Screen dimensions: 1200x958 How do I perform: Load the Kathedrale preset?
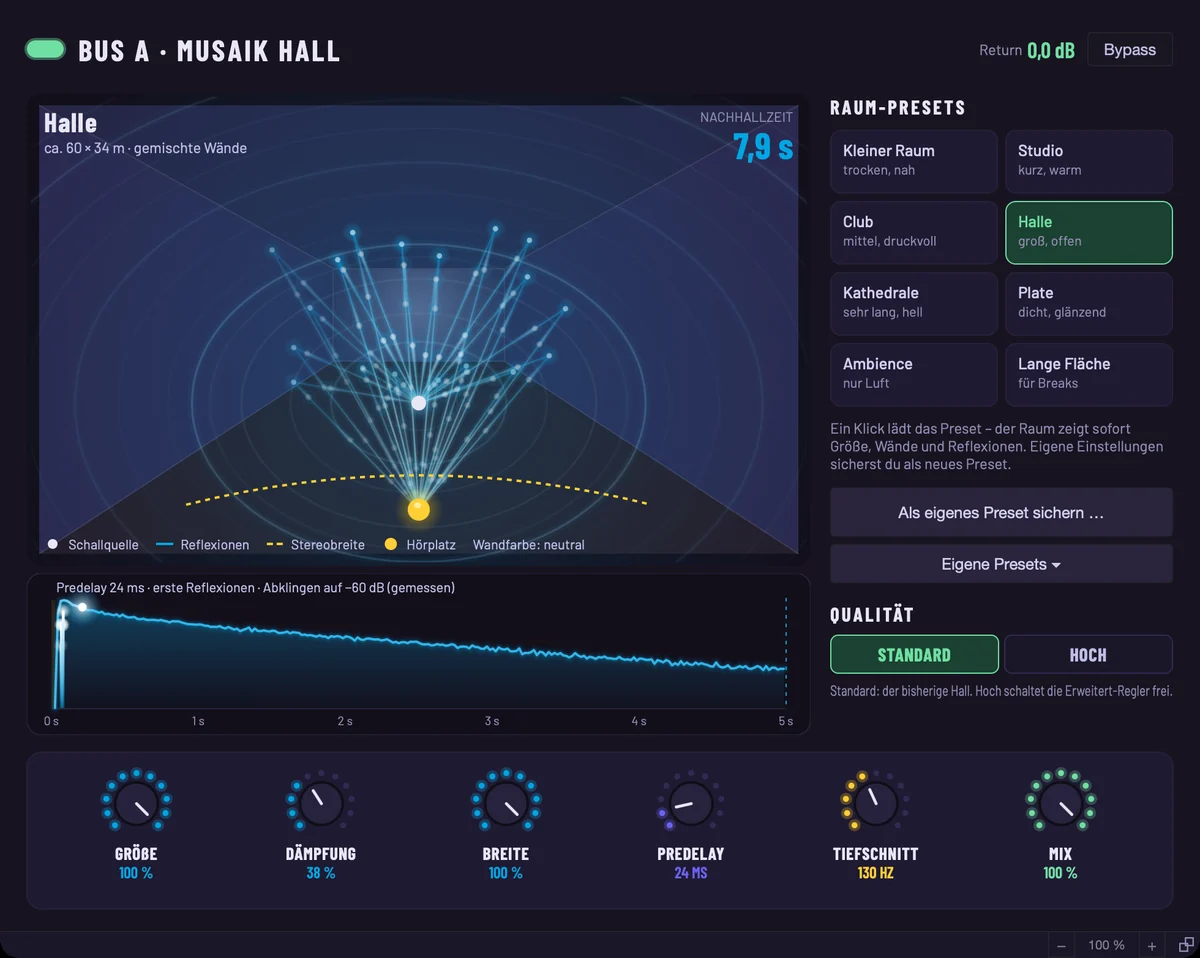click(914, 303)
